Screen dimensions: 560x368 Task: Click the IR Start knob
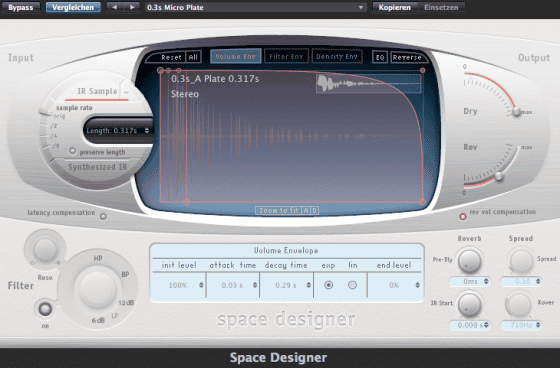(x=469, y=304)
